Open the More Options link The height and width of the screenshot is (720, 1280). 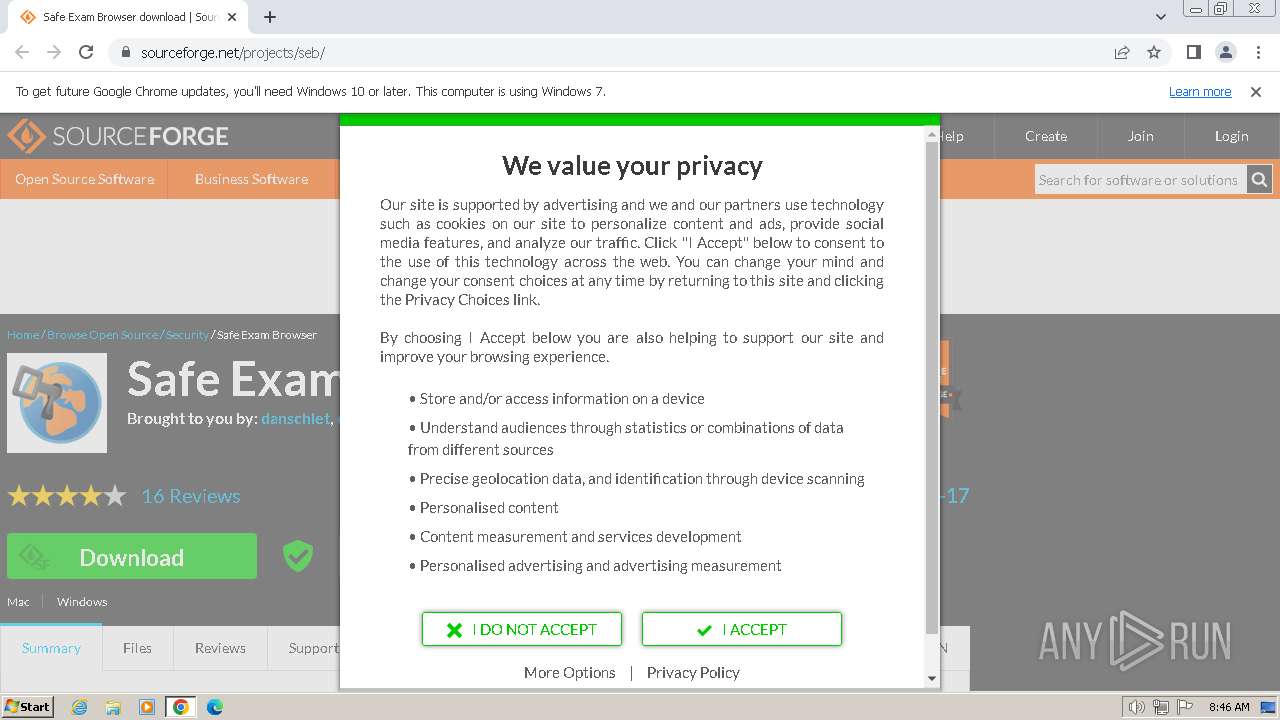pyautogui.click(x=569, y=673)
